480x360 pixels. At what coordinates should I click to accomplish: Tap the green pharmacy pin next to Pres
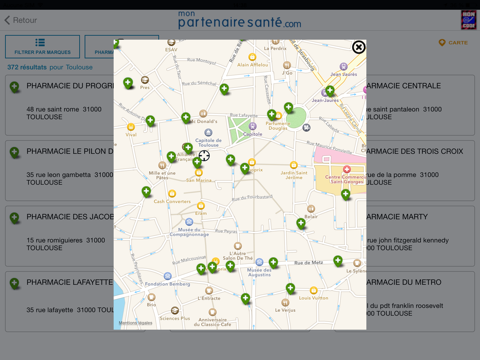(128, 83)
